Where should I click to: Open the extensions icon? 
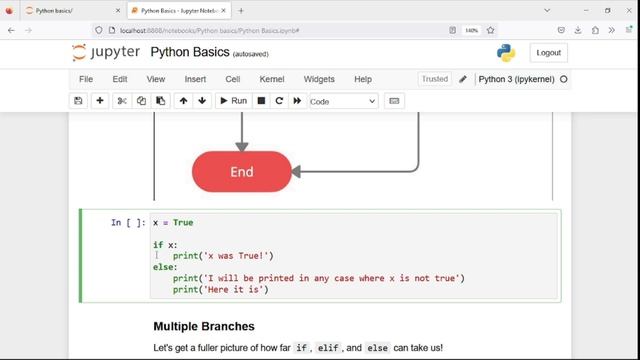coord(595,30)
